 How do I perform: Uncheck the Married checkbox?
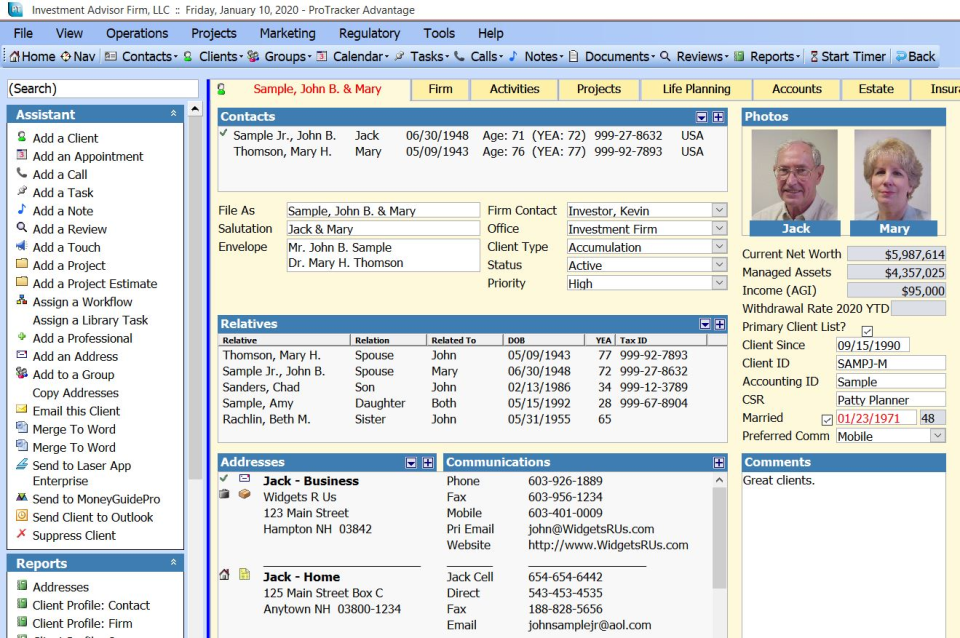click(825, 419)
